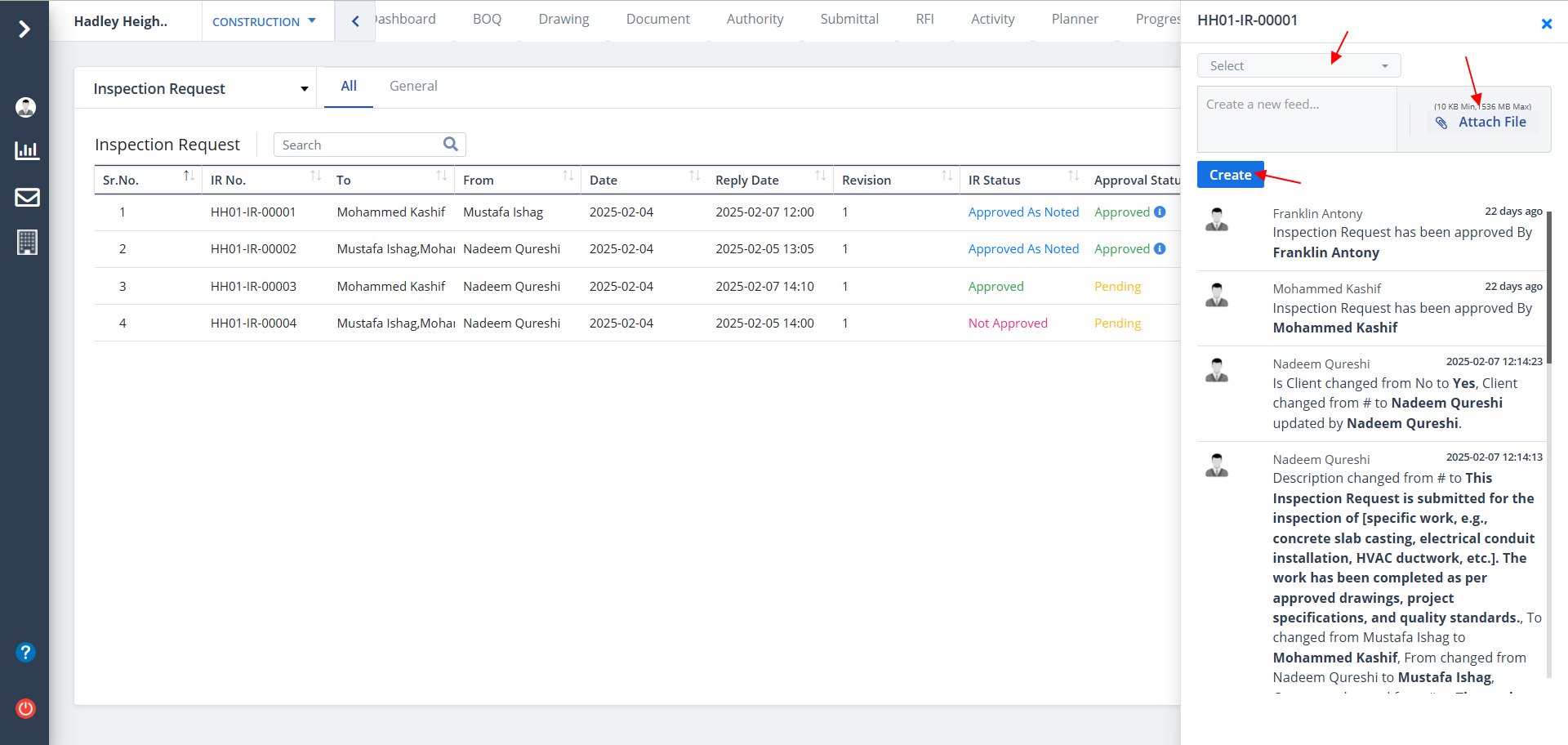This screenshot has width=1568, height=745.
Task: Click info icon beside first Approved status
Action: (1160, 212)
